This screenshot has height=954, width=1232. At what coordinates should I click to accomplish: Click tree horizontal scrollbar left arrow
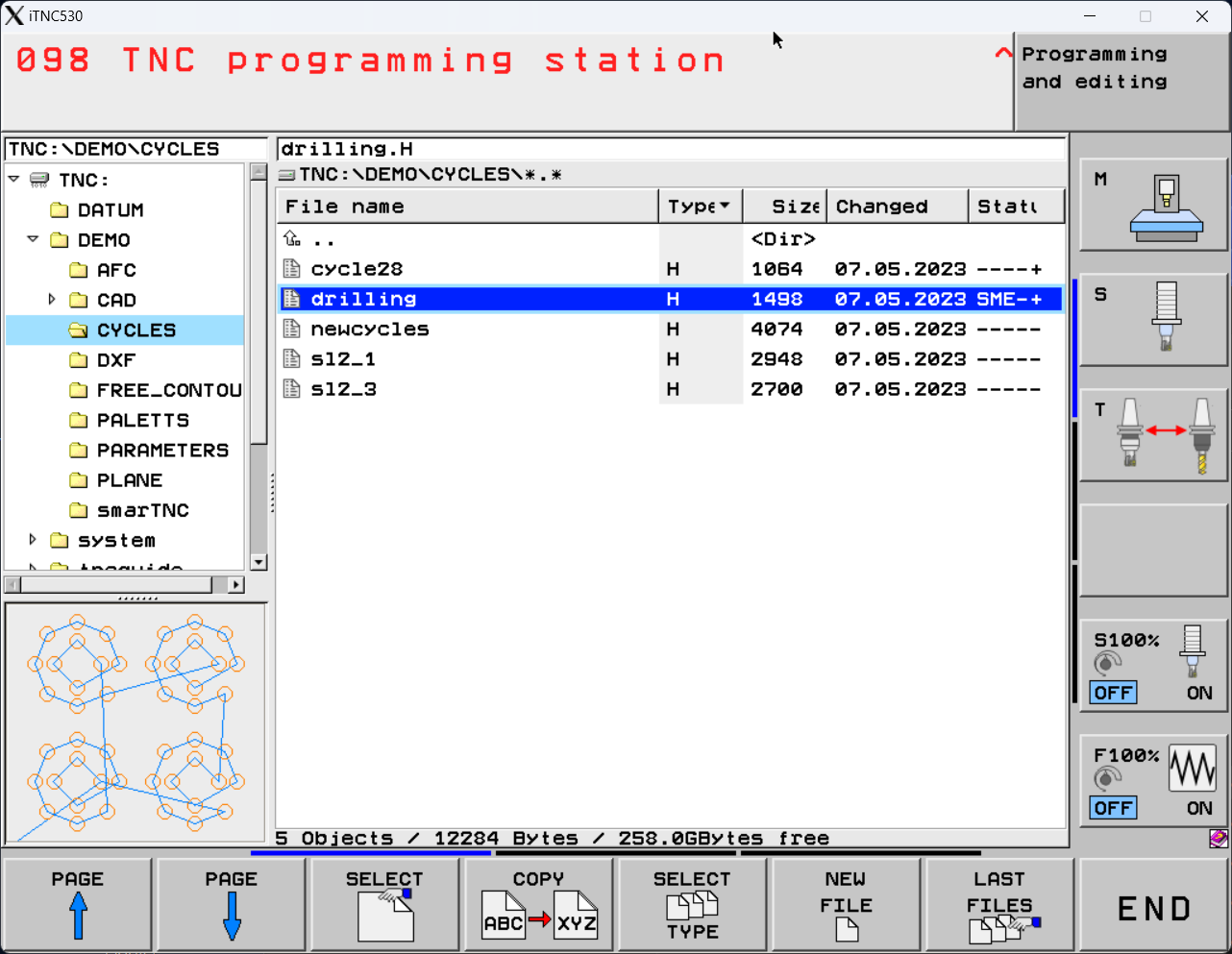click(12, 584)
